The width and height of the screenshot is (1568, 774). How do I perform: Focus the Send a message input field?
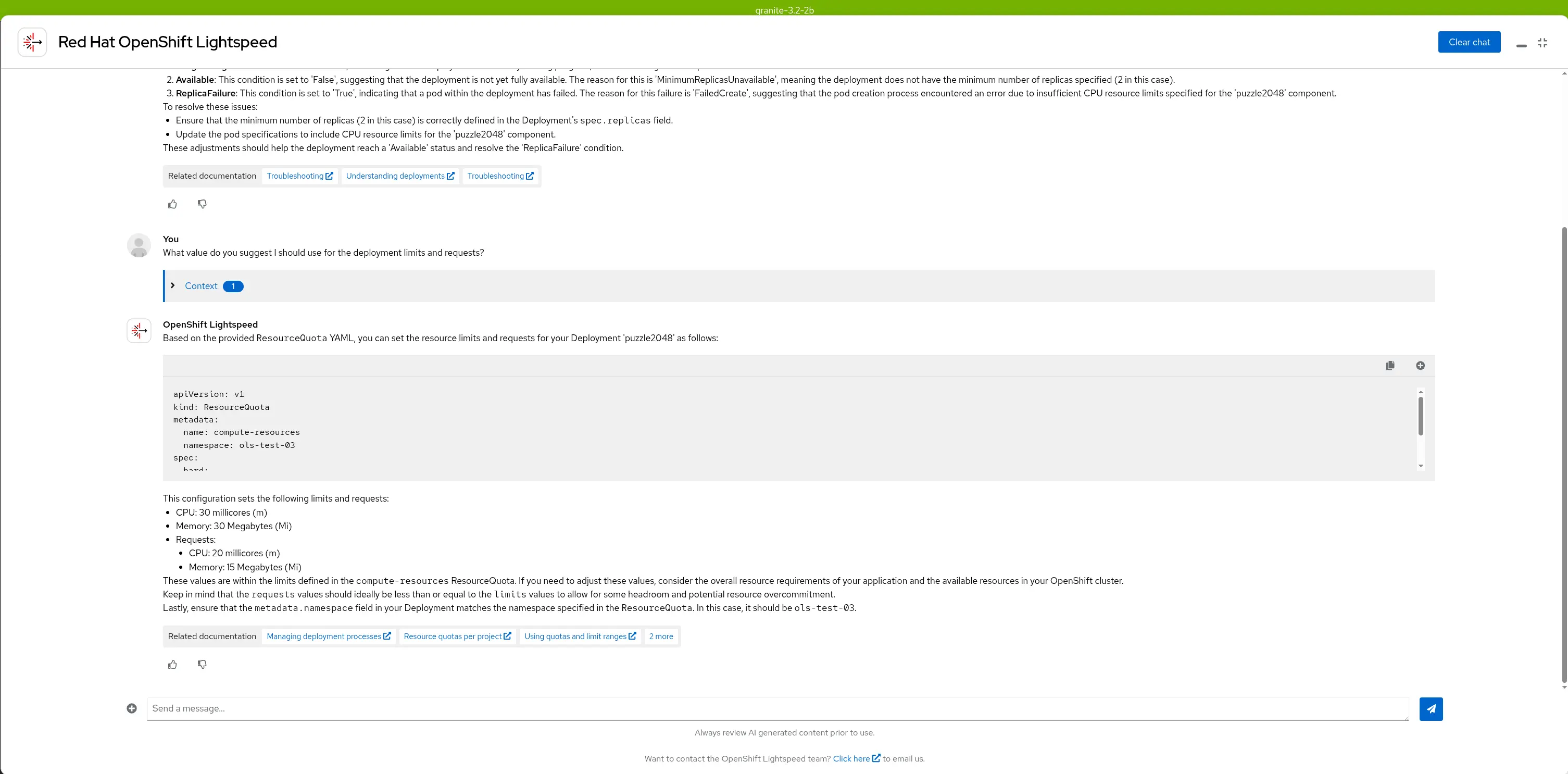coord(778,709)
